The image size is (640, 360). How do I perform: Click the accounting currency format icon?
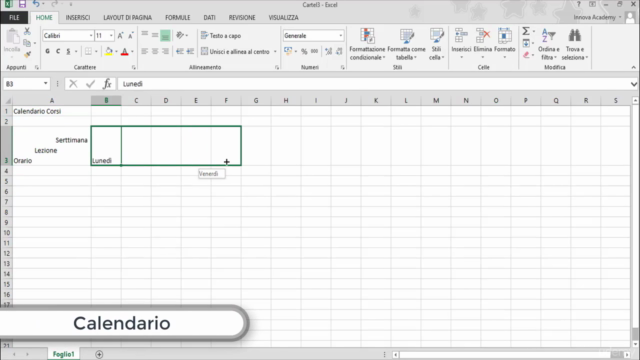click(288, 51)
